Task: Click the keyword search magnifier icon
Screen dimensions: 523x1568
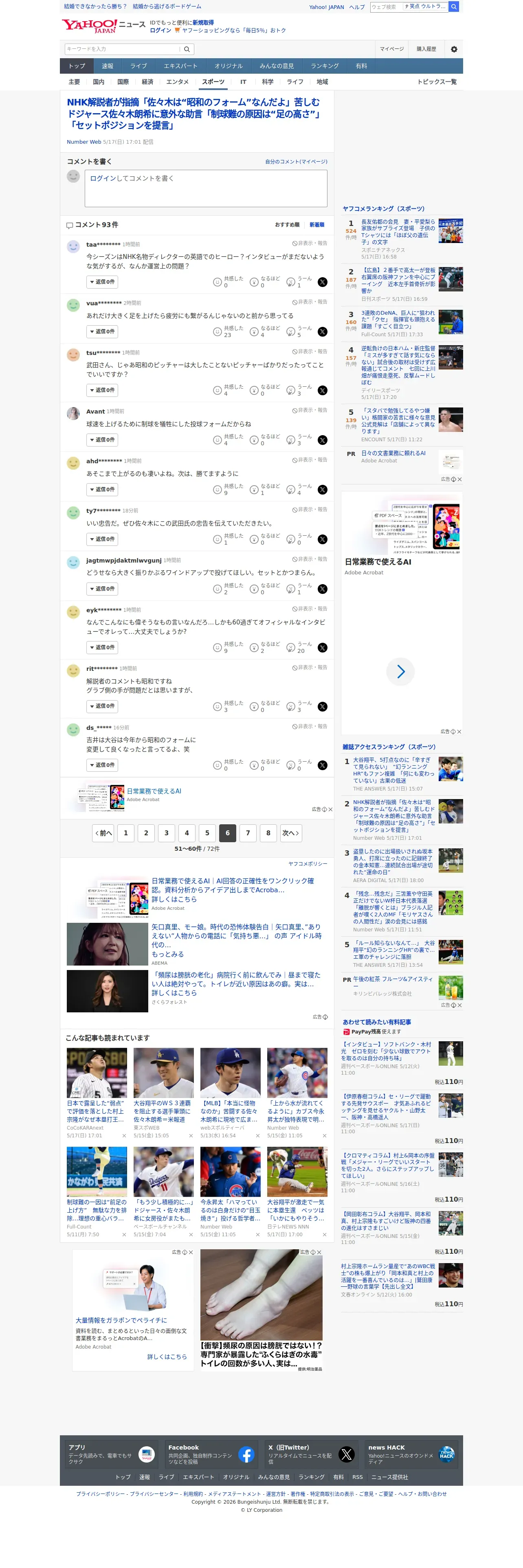Action: [187, 49]
